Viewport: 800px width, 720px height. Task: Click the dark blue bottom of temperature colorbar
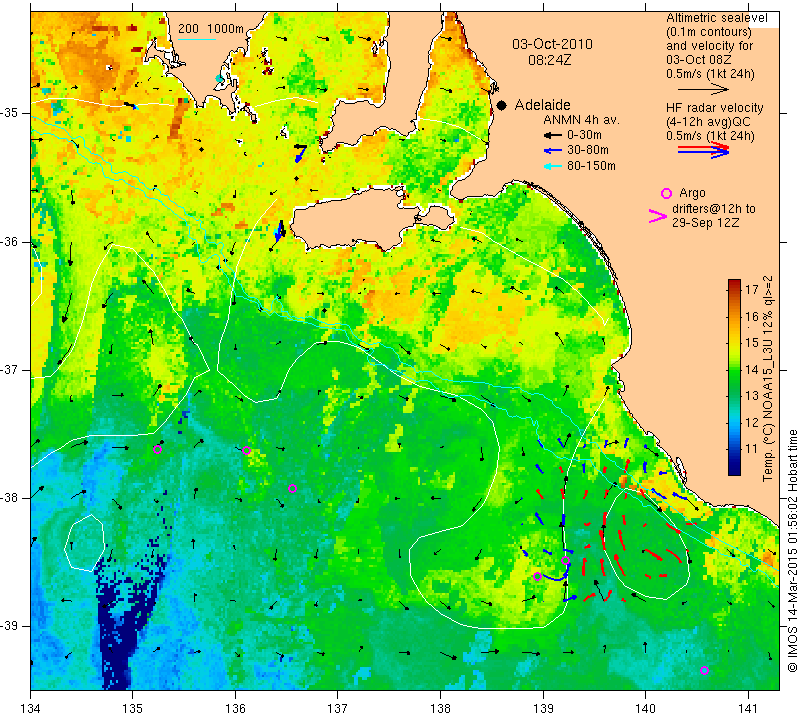point(734,469)
